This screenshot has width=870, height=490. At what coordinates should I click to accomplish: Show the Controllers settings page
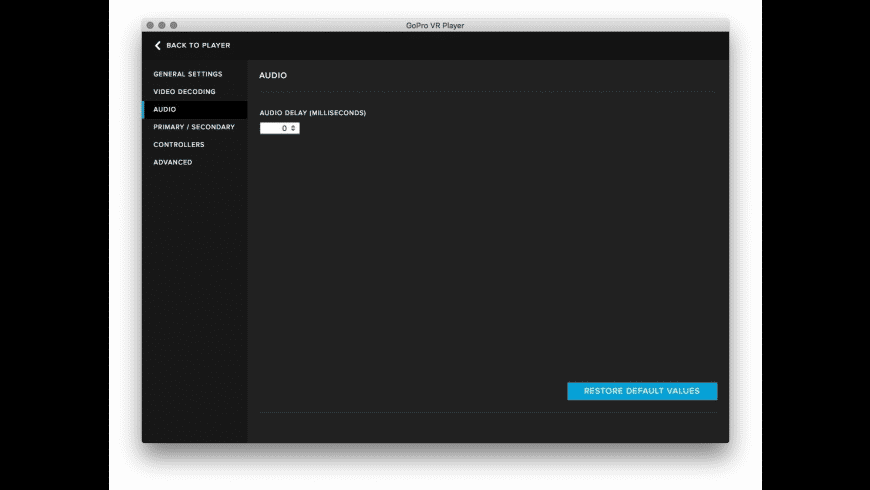pos(179,144)
